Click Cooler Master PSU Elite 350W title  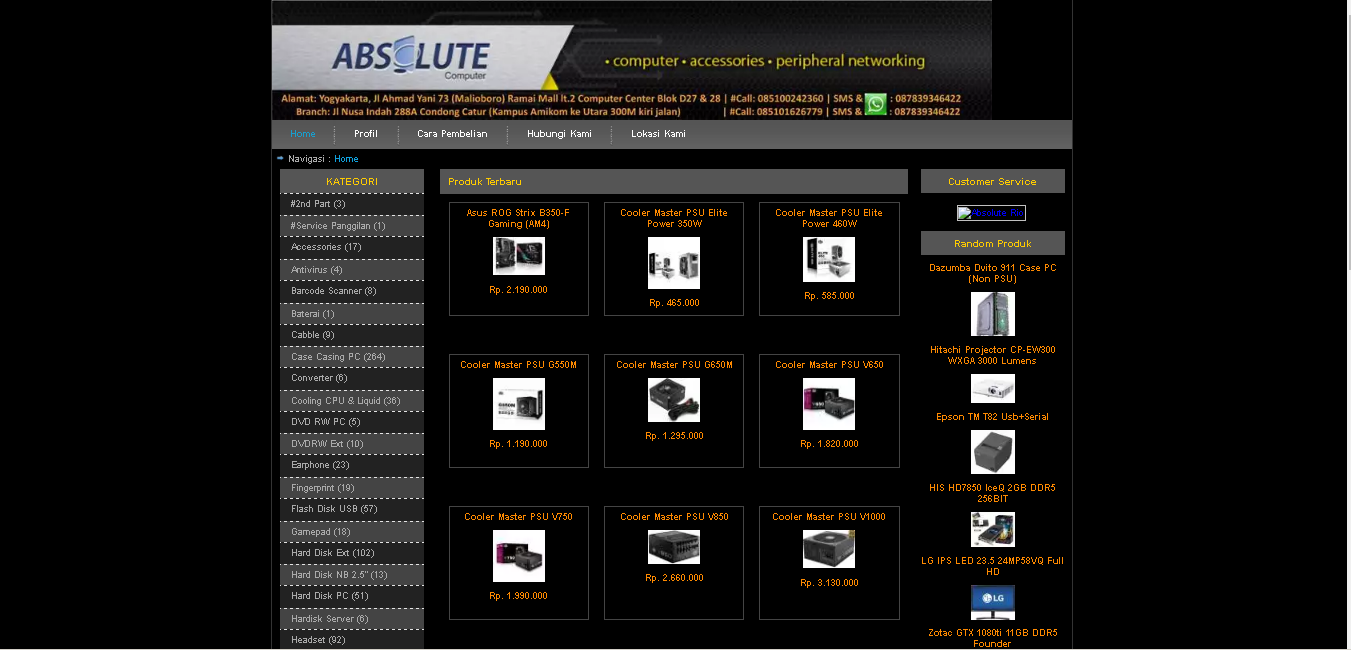(674, 218)
